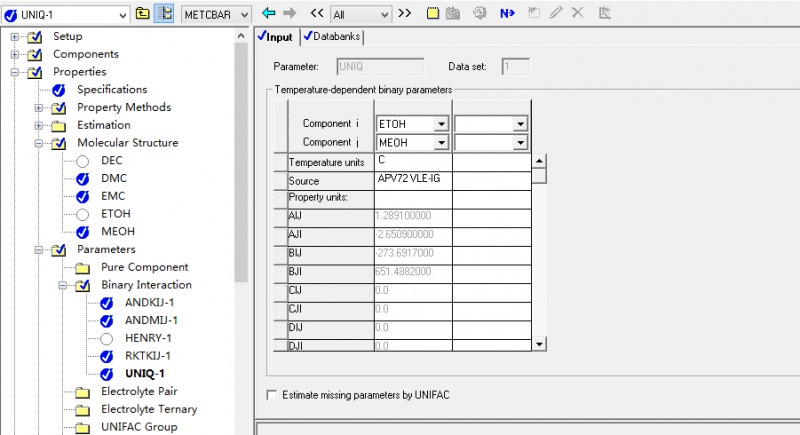
Task: Open the EMC molecular structure item
Action: 113,196
